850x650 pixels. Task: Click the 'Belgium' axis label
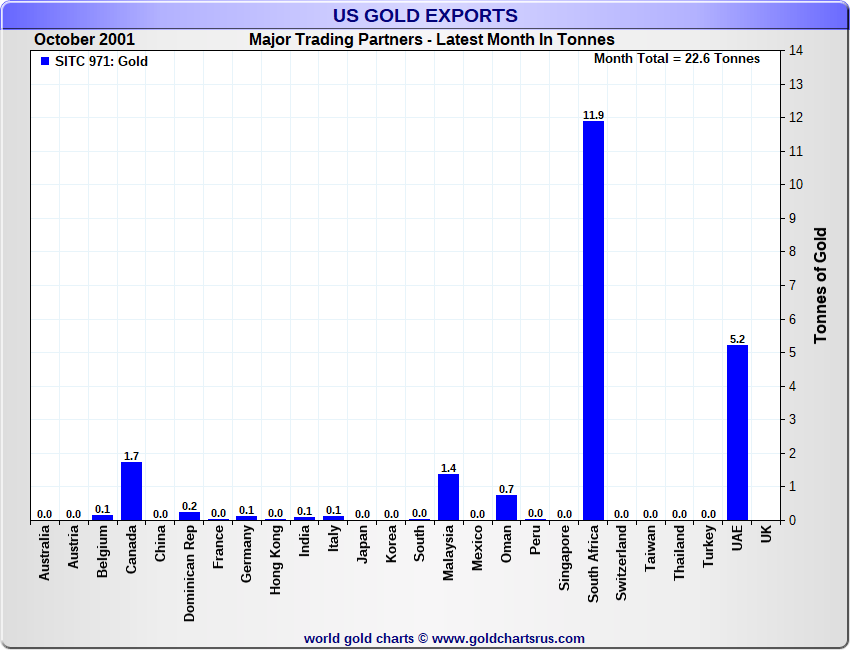(102, 551)
